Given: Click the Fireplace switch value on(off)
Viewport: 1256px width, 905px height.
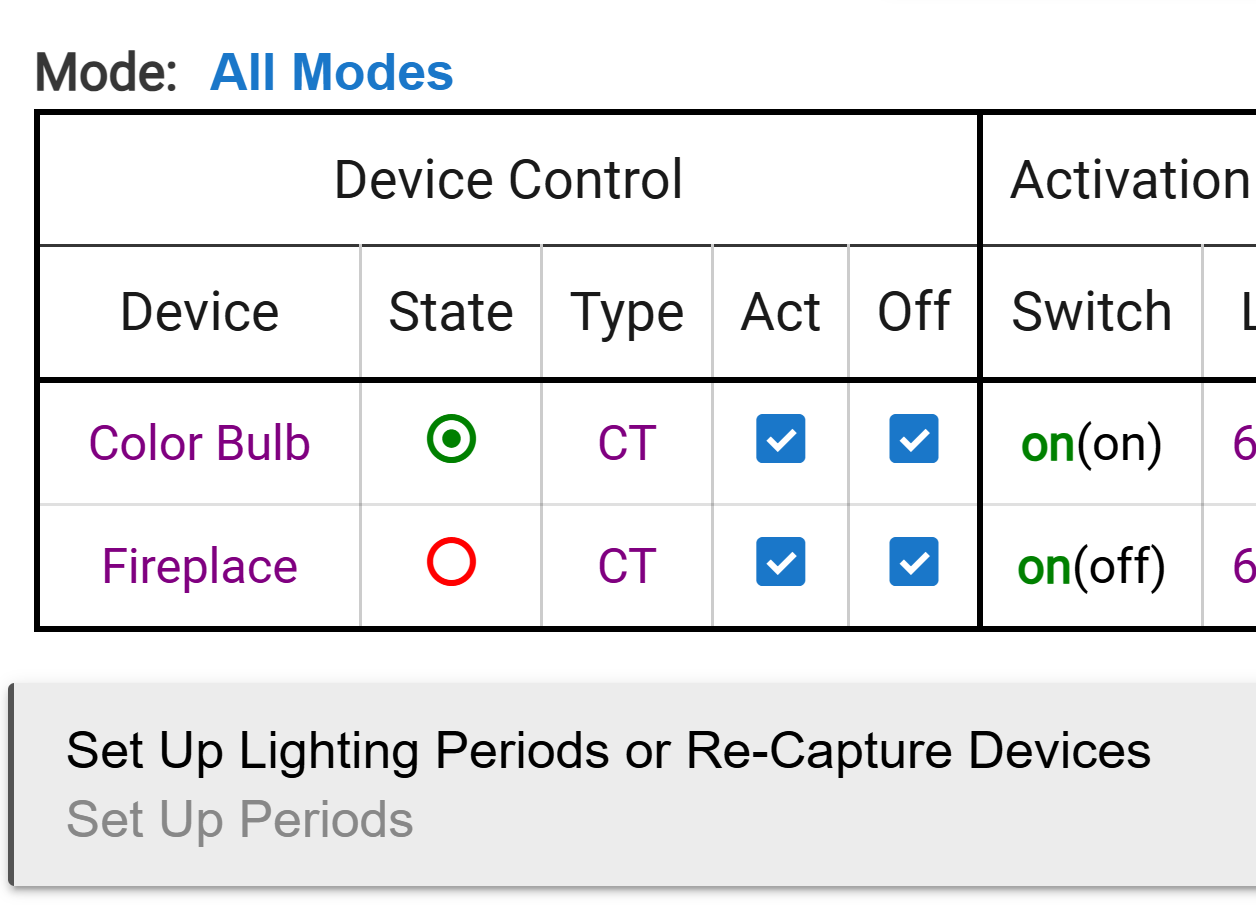Looking at the screenshot, I should click(1091, 566).
